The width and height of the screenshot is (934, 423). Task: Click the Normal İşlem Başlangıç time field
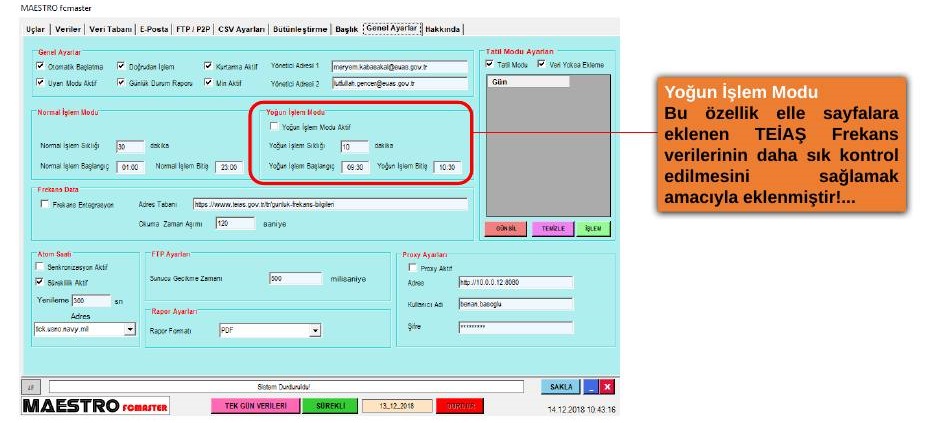pyautogui.click(x=130, y=167)
